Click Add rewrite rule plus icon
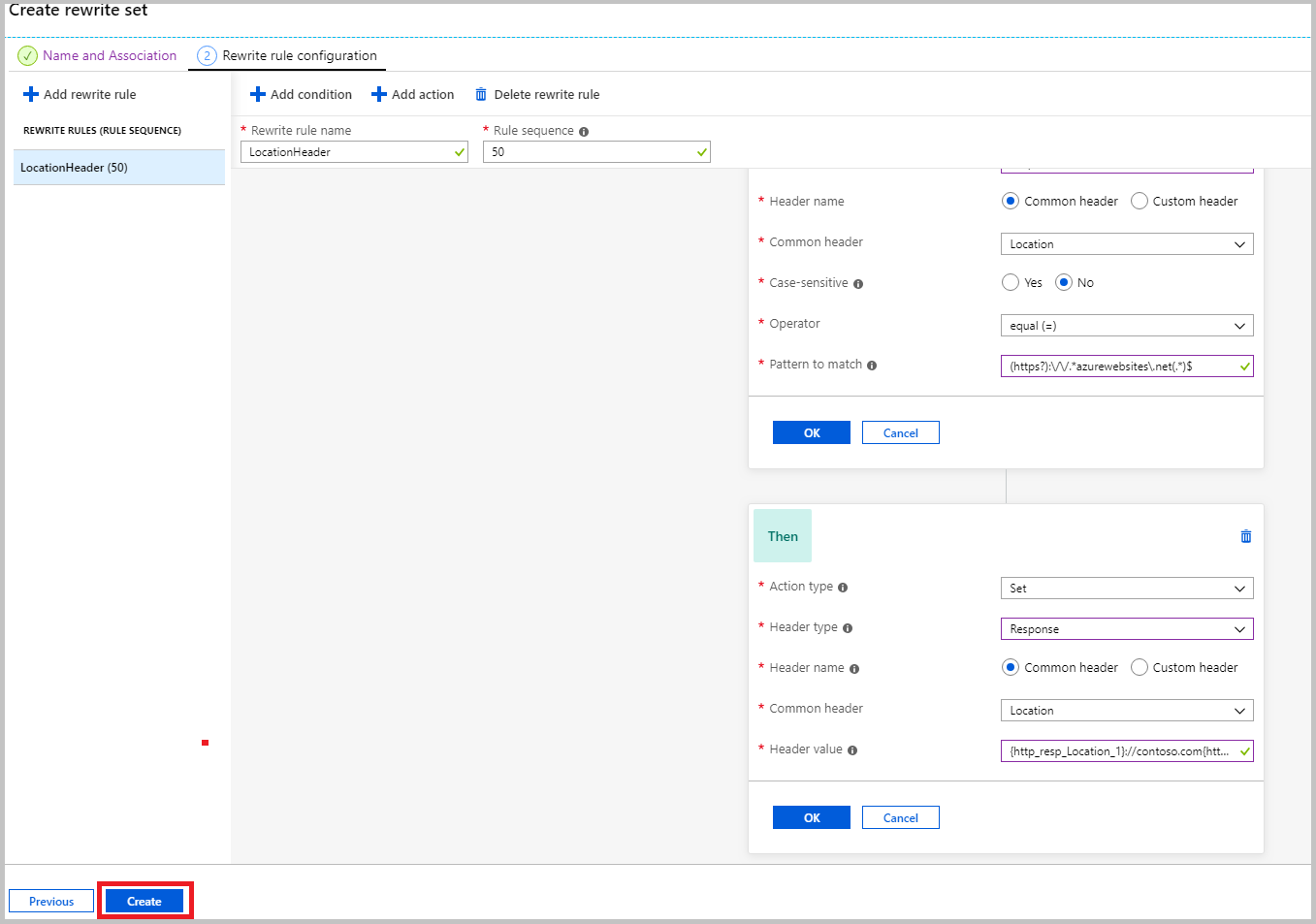This screenshot has width=1316, height=924. tap(31, 94)
